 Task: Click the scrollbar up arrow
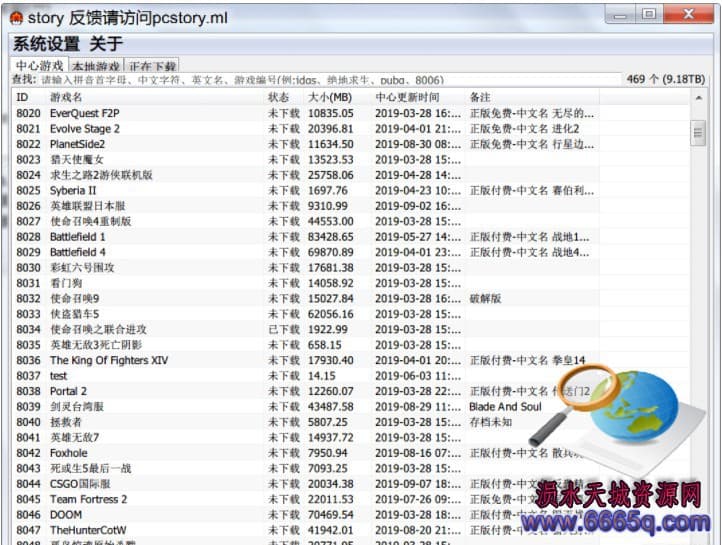699,98
